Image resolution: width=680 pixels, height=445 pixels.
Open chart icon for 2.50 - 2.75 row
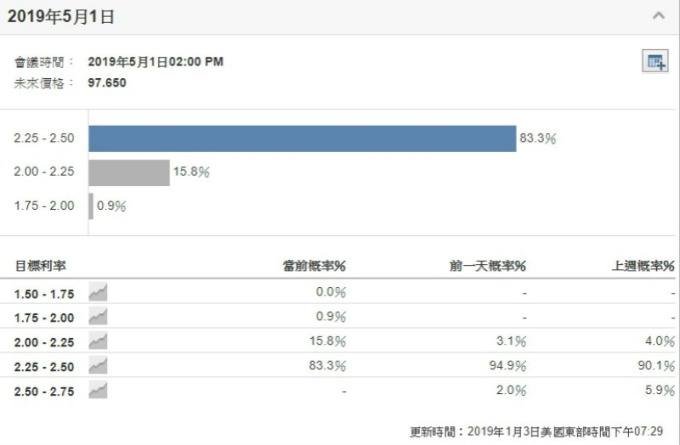98,390
